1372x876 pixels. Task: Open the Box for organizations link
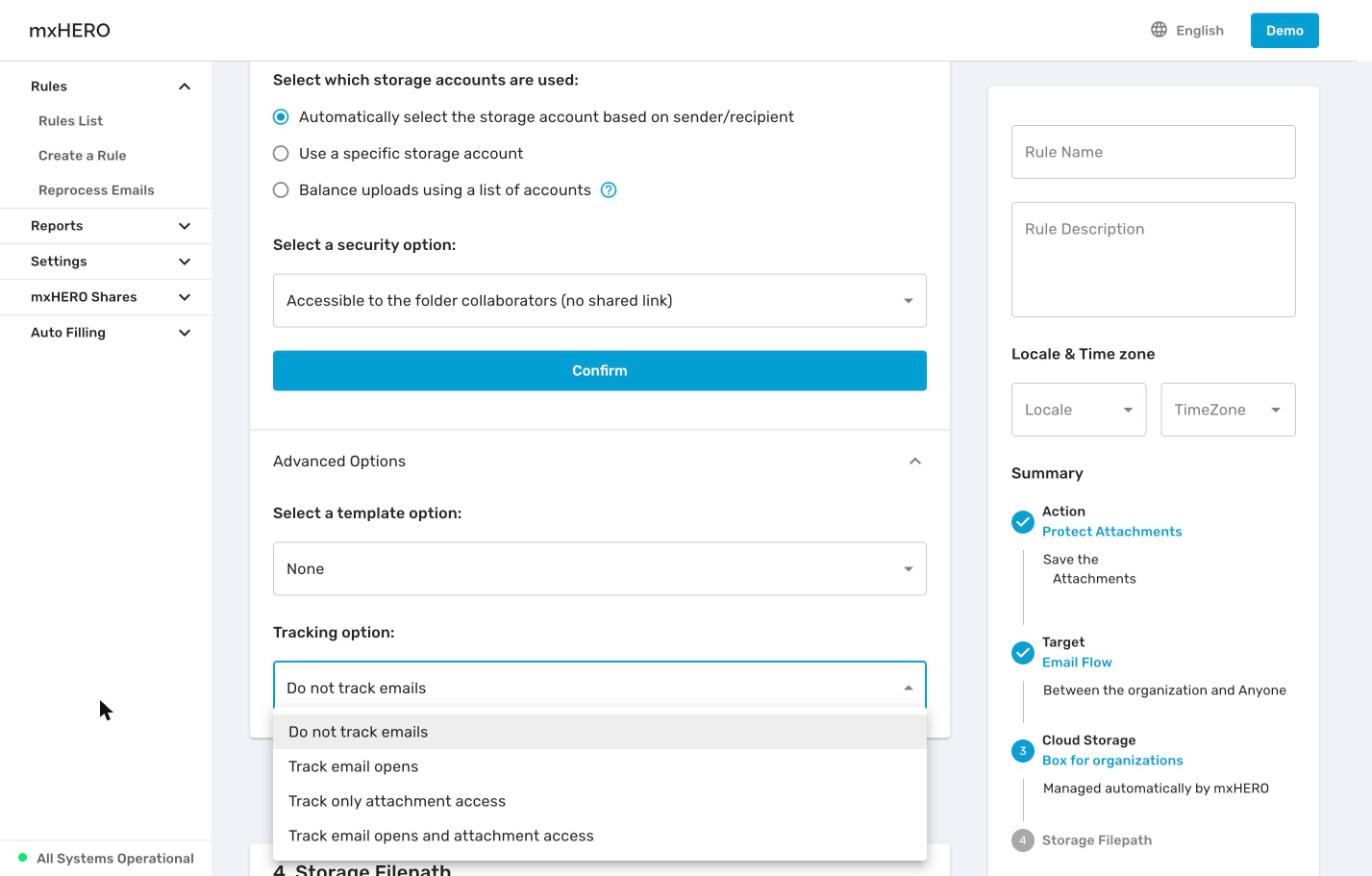click(x=1112, y=761)
